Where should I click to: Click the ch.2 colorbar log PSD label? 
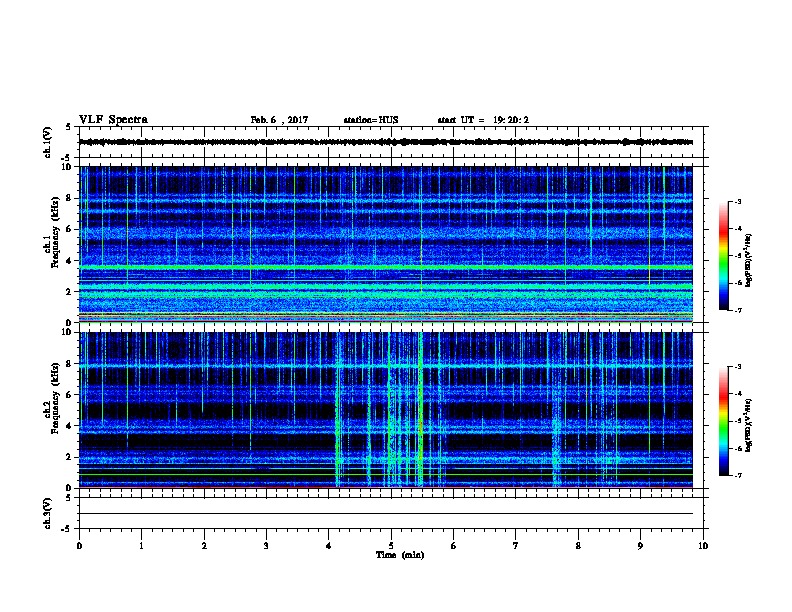(x=749, y=425)
